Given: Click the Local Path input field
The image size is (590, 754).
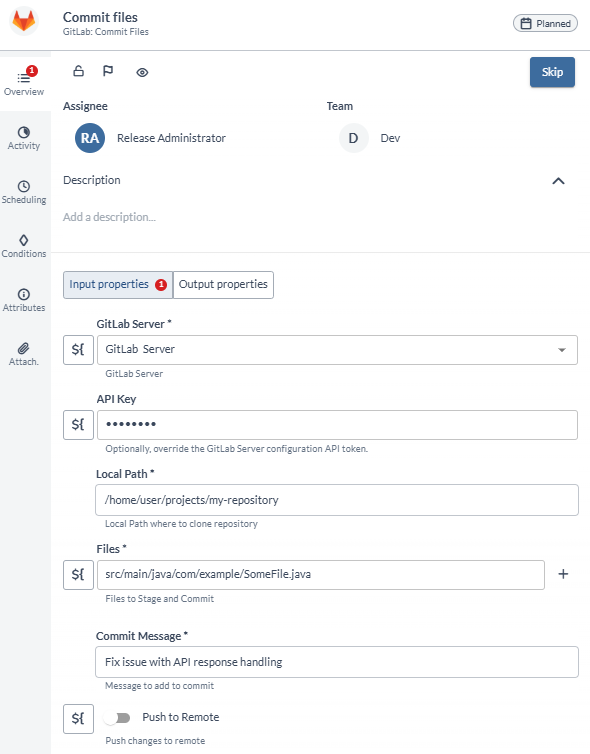Looking at the screenshot, I should [x=337, y=500].
